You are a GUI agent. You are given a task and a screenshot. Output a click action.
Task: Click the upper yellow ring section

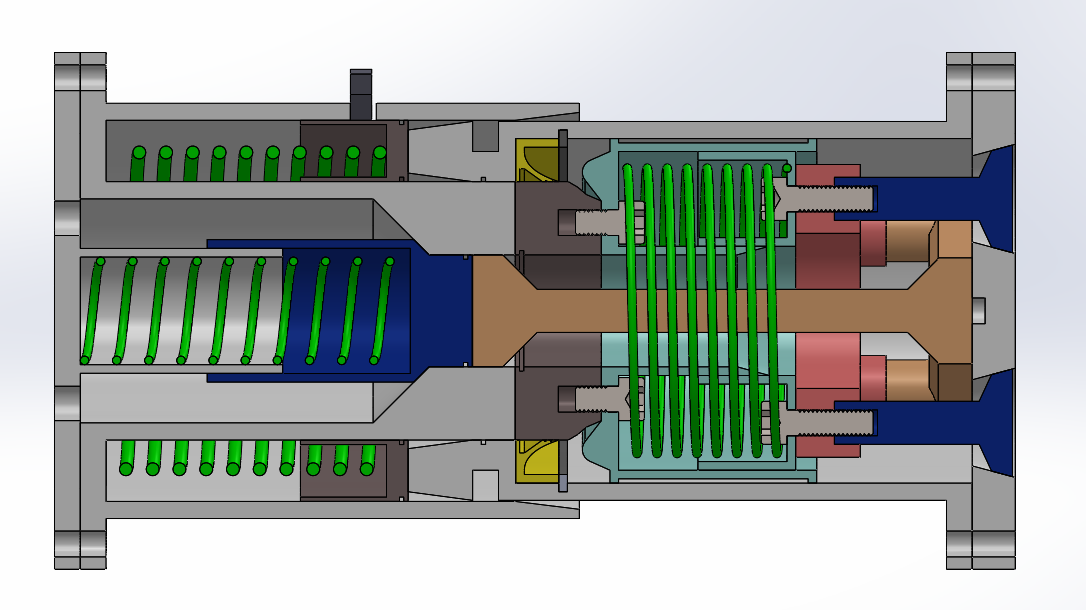coord(537,160)
